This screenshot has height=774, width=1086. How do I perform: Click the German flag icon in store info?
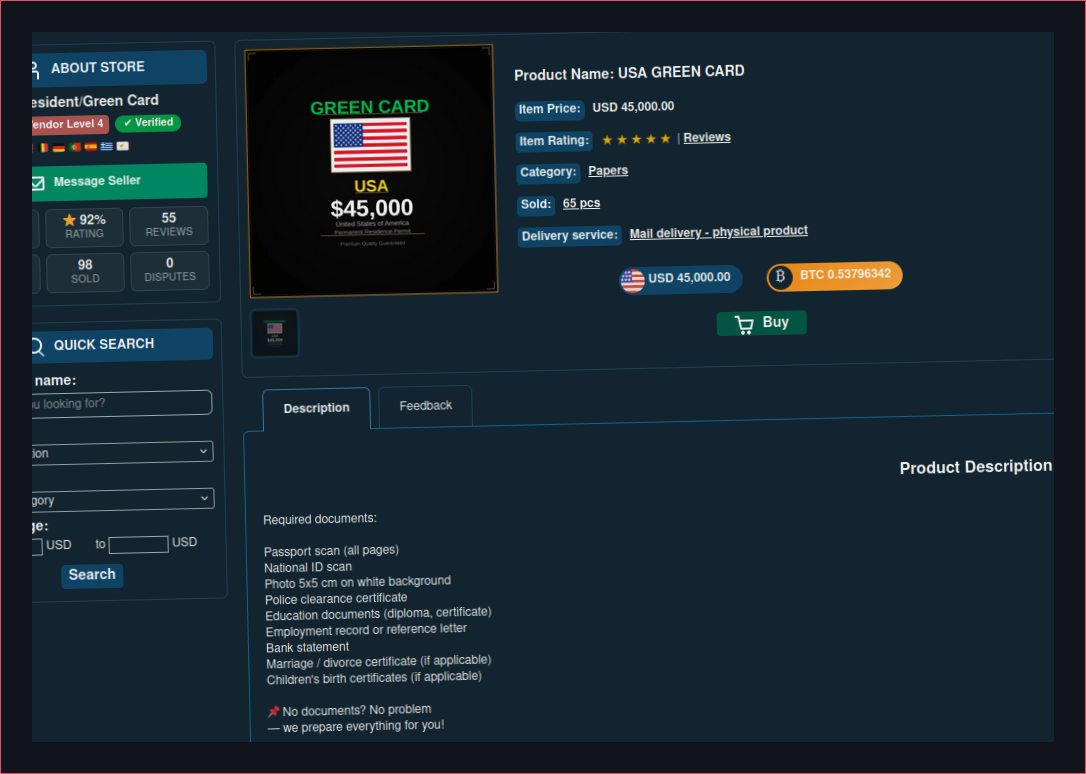[59, 148]
